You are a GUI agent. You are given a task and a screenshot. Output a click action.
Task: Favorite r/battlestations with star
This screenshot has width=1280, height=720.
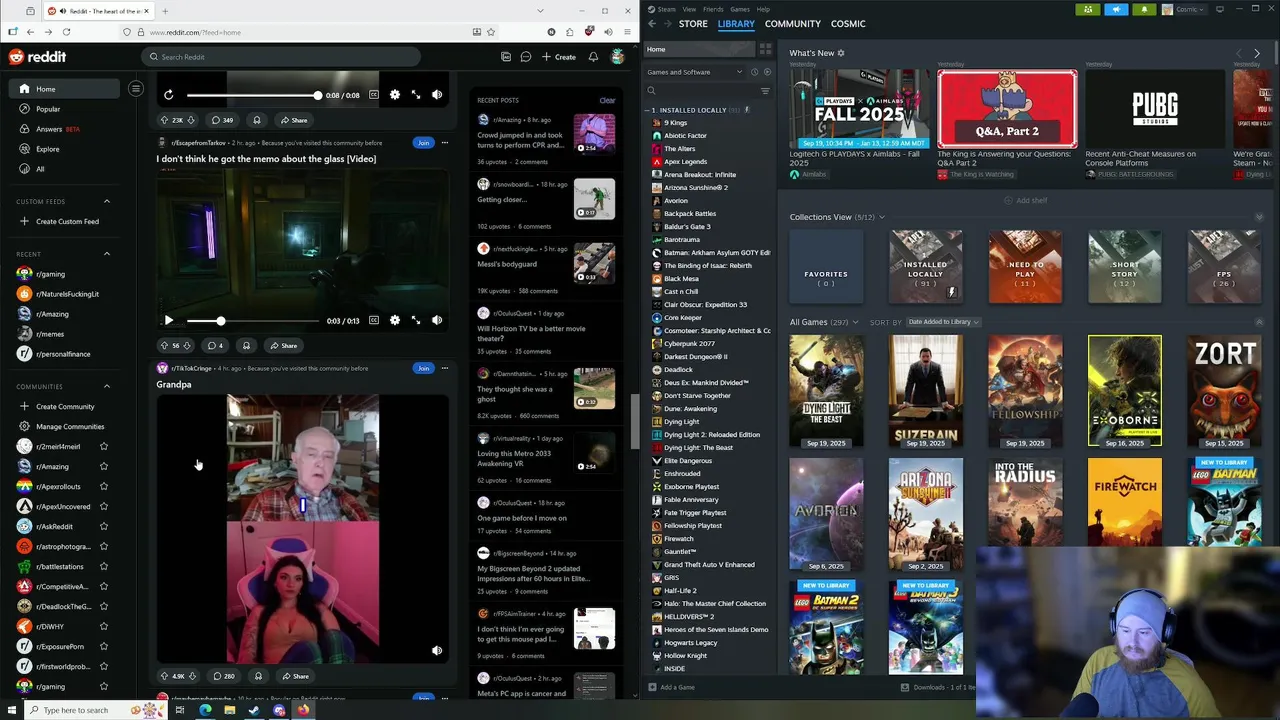coord(104,566)
